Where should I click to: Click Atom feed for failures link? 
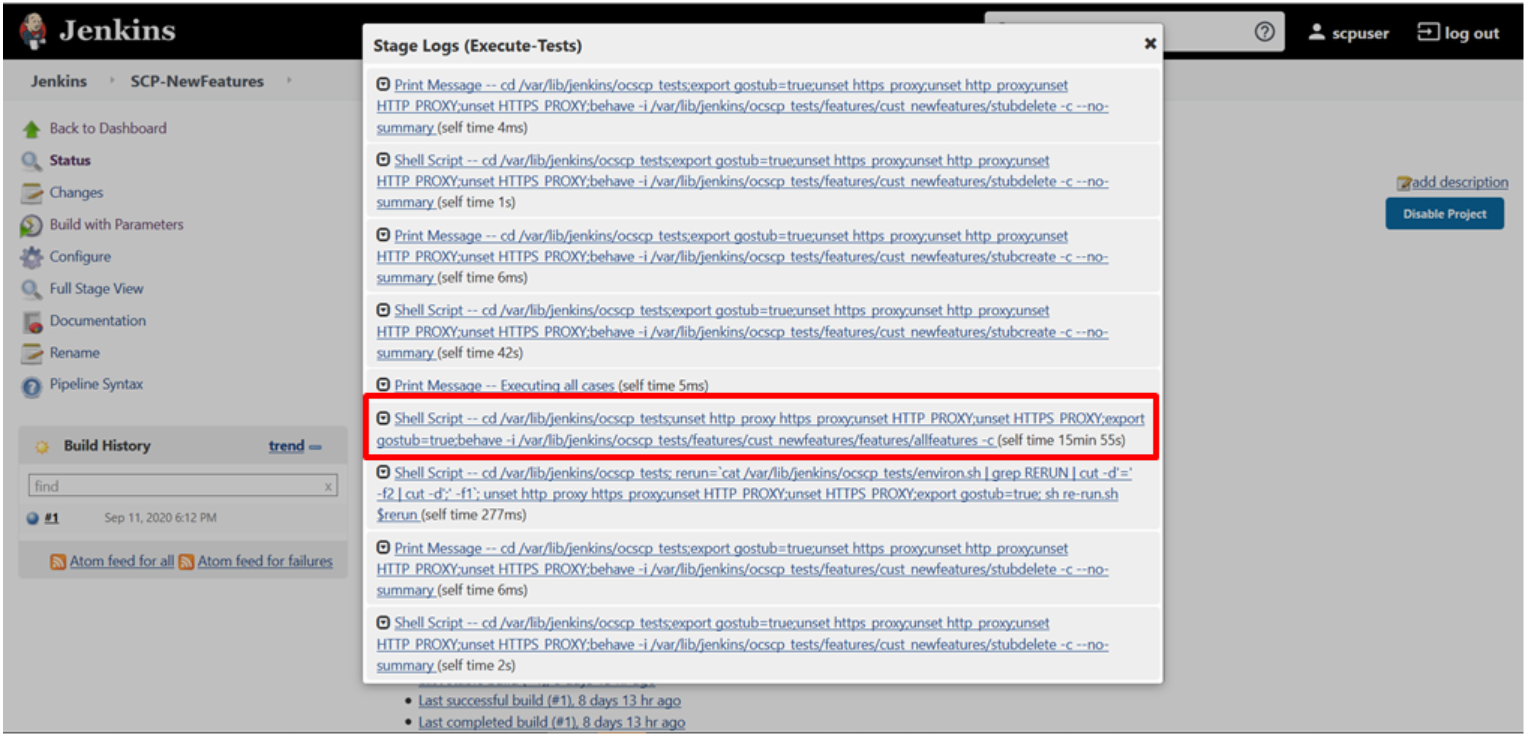tap(265, 562)
